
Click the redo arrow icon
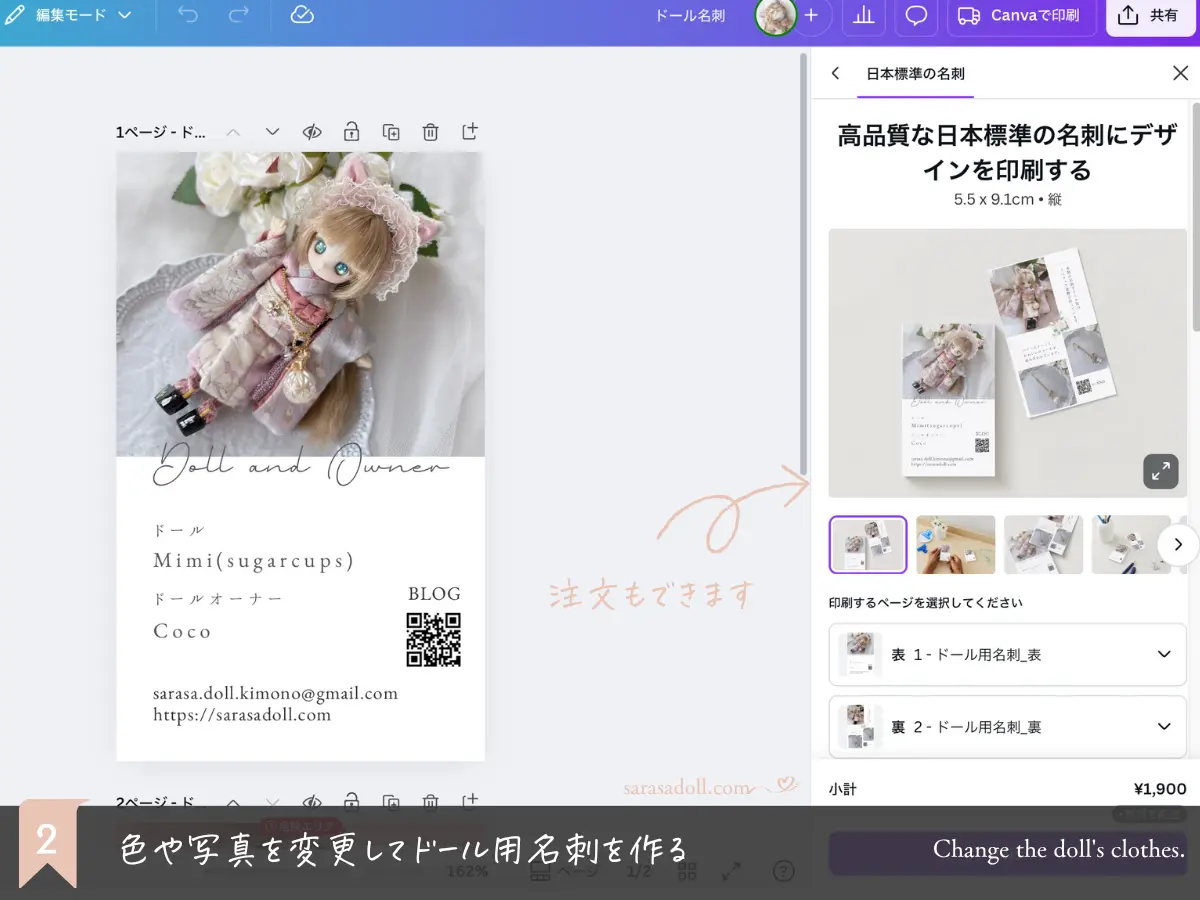(238, 15)
